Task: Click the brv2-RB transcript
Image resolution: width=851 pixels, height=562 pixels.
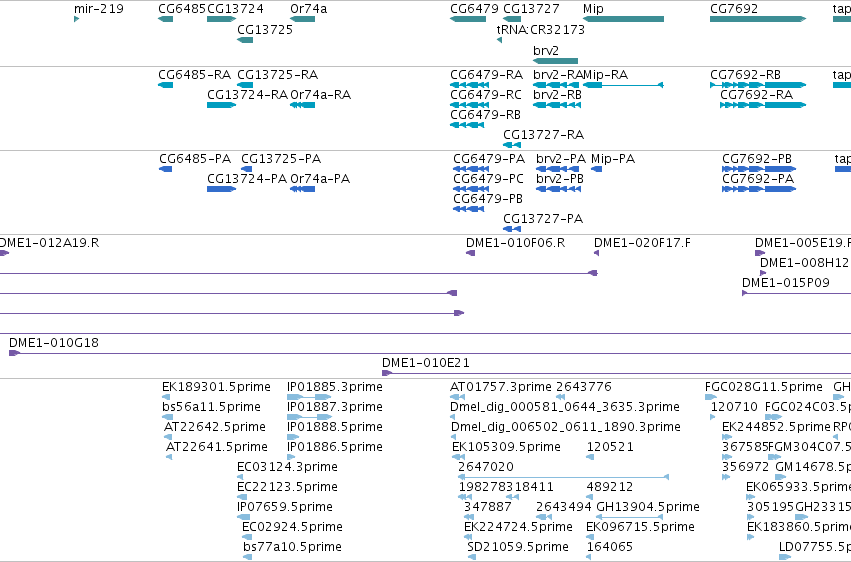Action: pyautogui.click(x=557, y=105)
